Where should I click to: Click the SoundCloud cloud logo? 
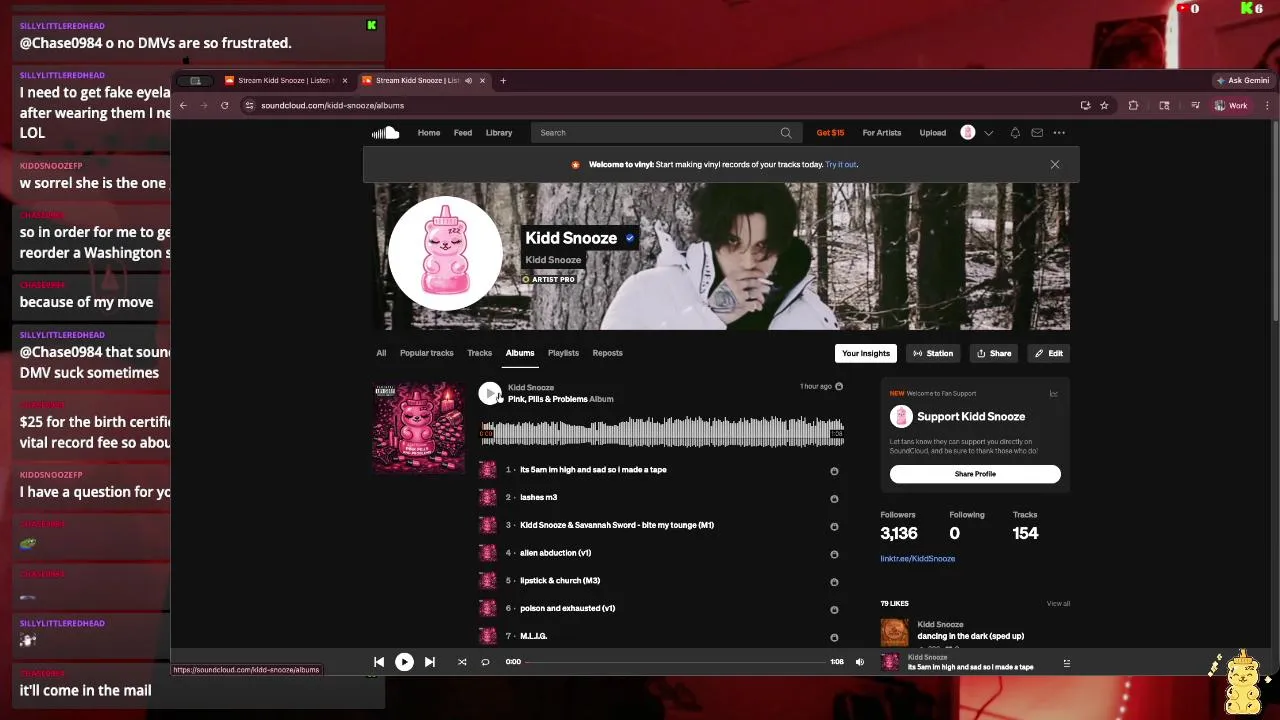(385, 132)
